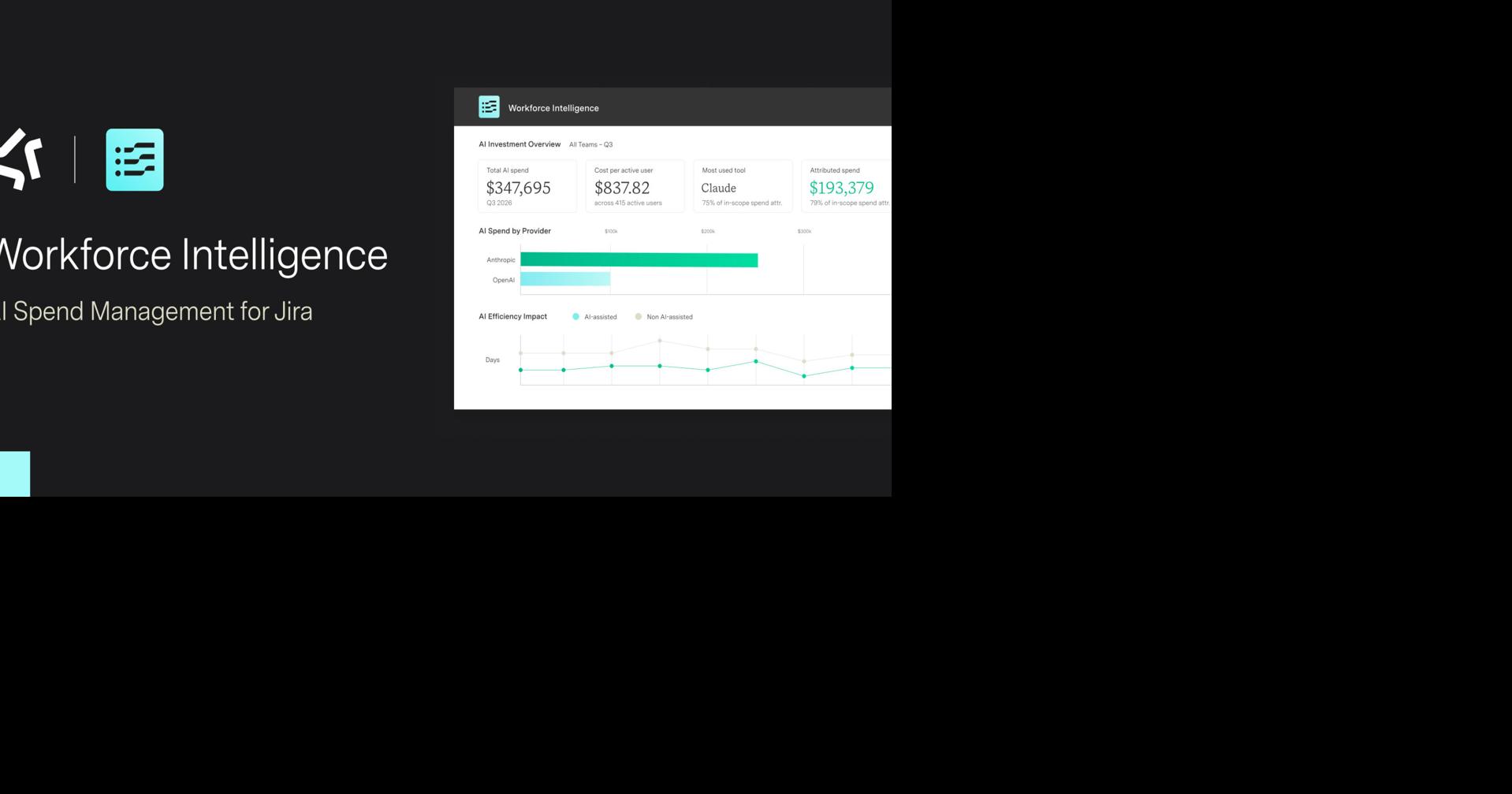The image size is (1512, 794).
Task: Select the Claude most used tool value
Action: 719,188
